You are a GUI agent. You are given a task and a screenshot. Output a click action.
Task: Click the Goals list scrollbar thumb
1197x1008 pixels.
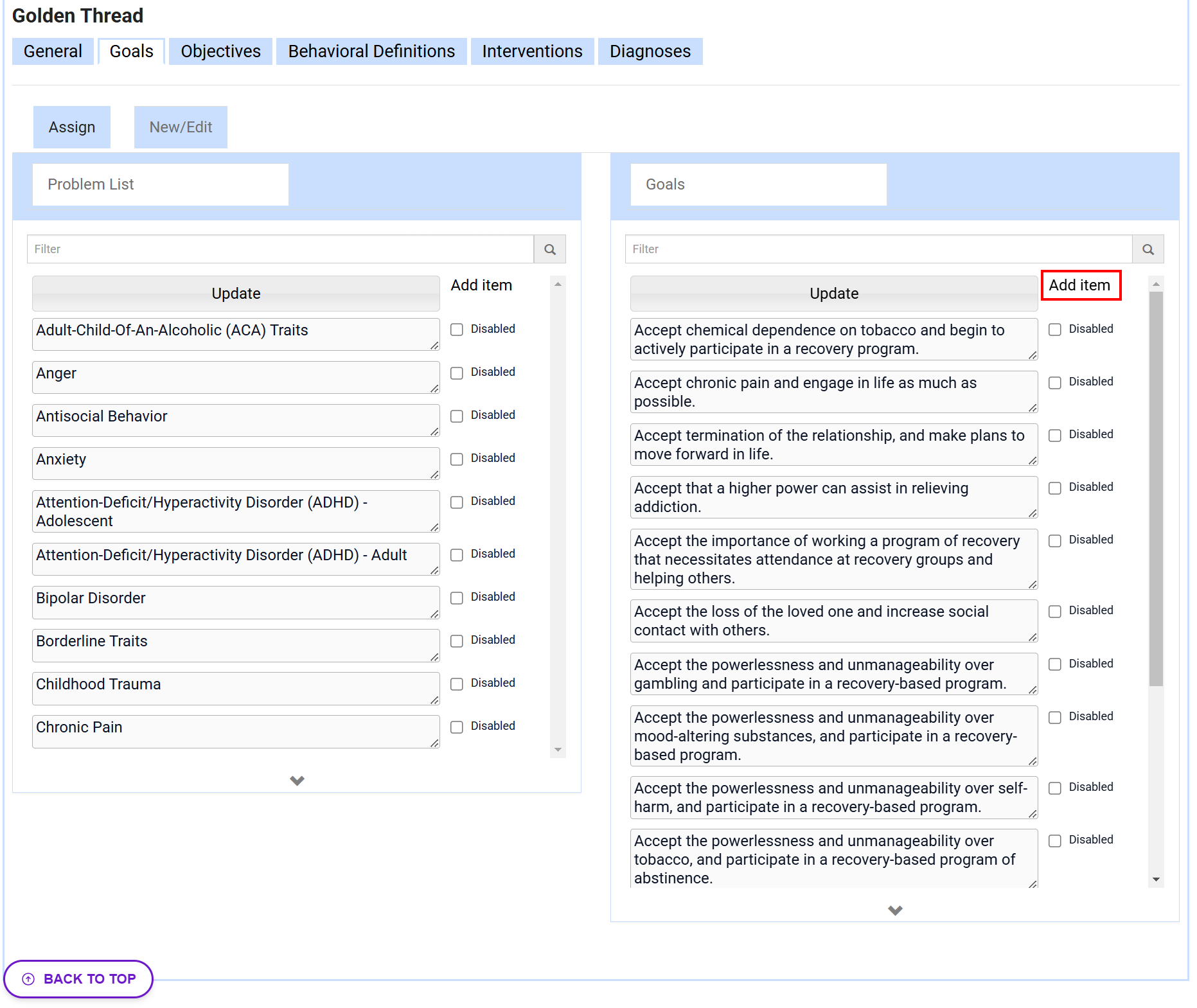[1156, 488]
